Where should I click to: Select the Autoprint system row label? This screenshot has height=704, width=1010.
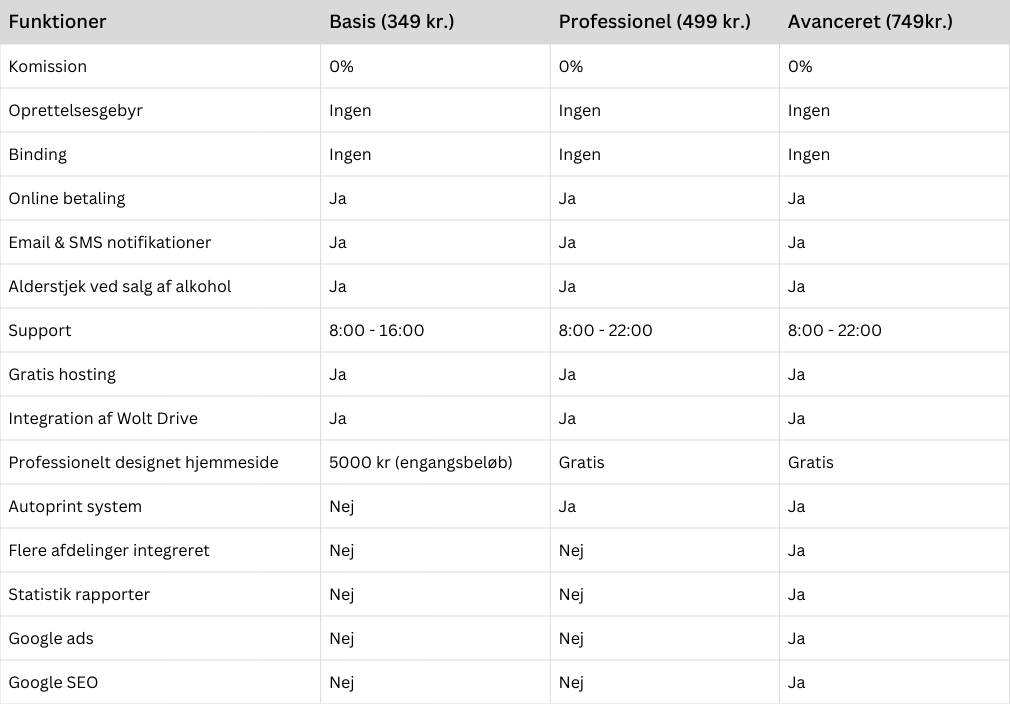click(x=75, y=506)
